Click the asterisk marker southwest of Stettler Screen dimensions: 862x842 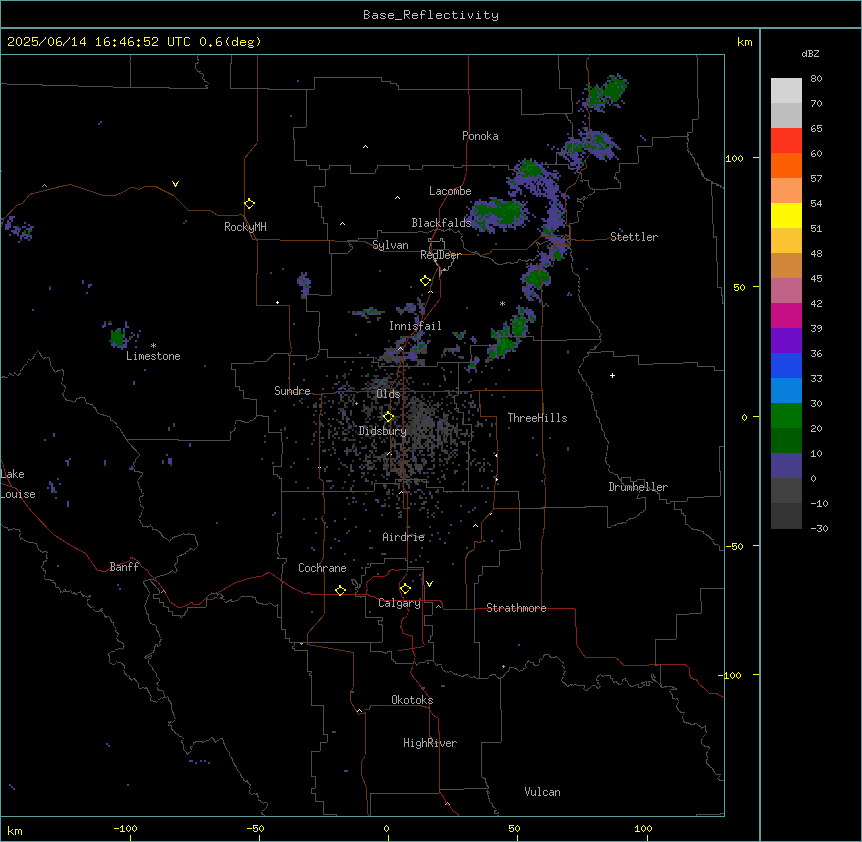(x=502, y=303)
